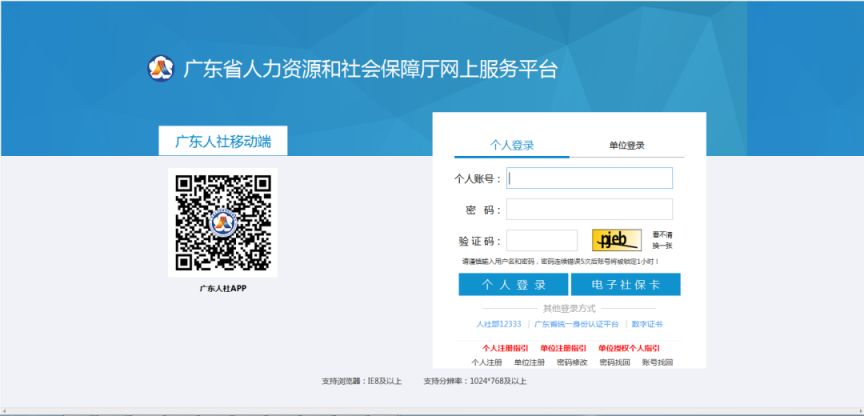Image resolution: width=864 pixels, height=416 pixels.
Task: Click 看不清换一张 to change captcha
Action: tap(663, 240)
